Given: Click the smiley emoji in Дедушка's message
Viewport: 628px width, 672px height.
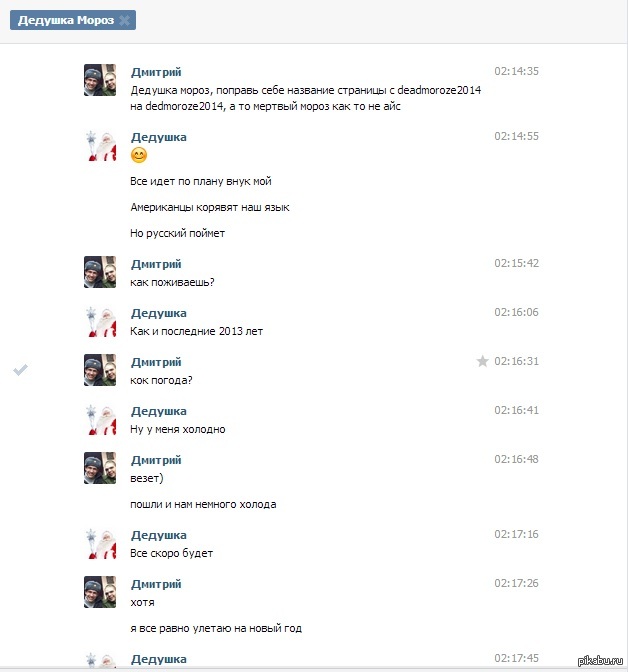Looking at the screenshot, I should coord(139,155).
